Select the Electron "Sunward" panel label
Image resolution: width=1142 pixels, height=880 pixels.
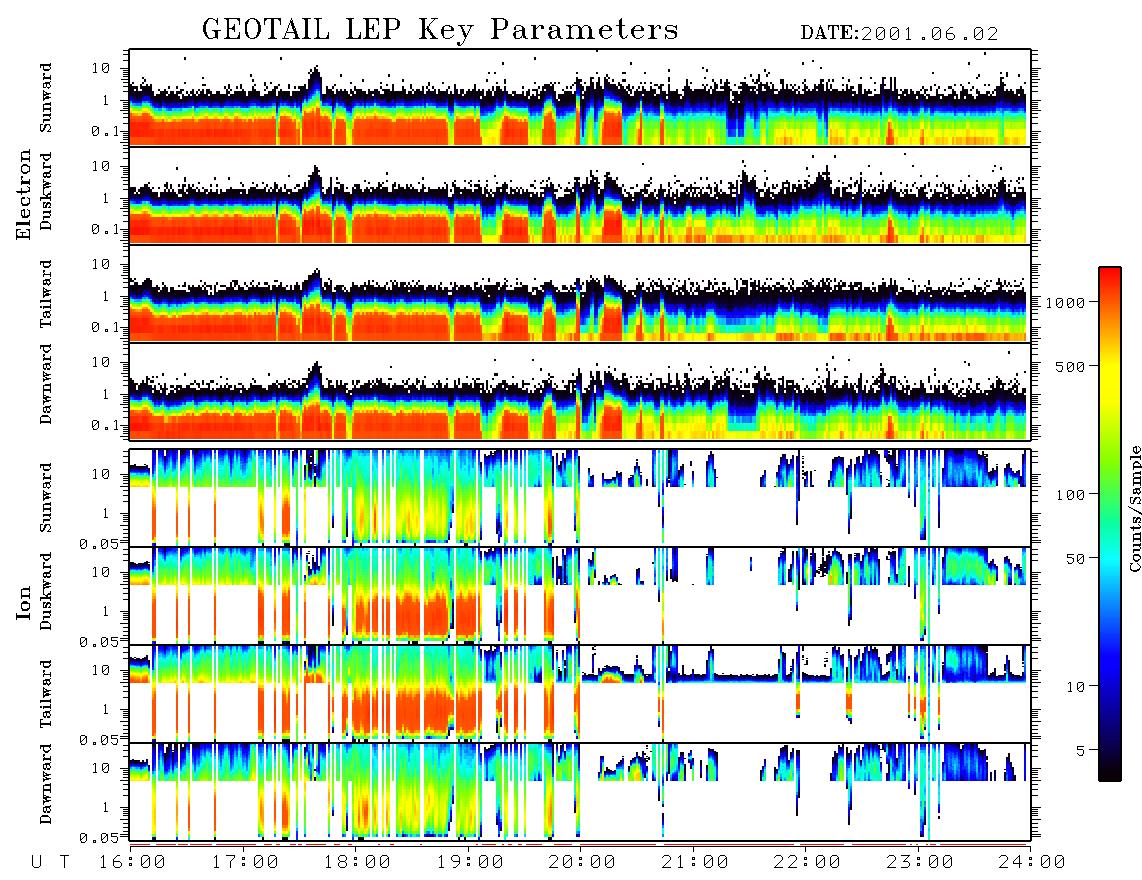click(x=46, y=98)
